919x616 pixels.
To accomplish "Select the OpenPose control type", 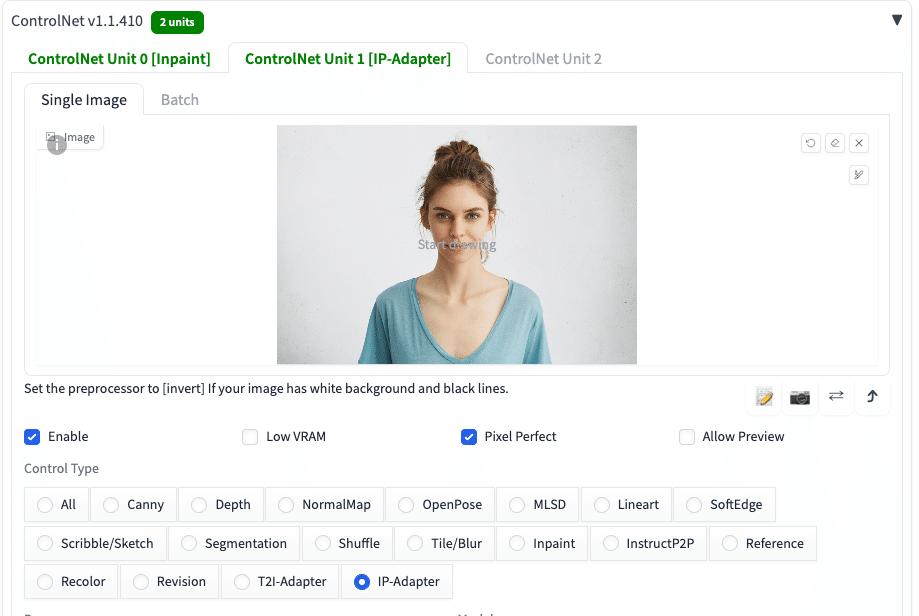I will [440, 505].
